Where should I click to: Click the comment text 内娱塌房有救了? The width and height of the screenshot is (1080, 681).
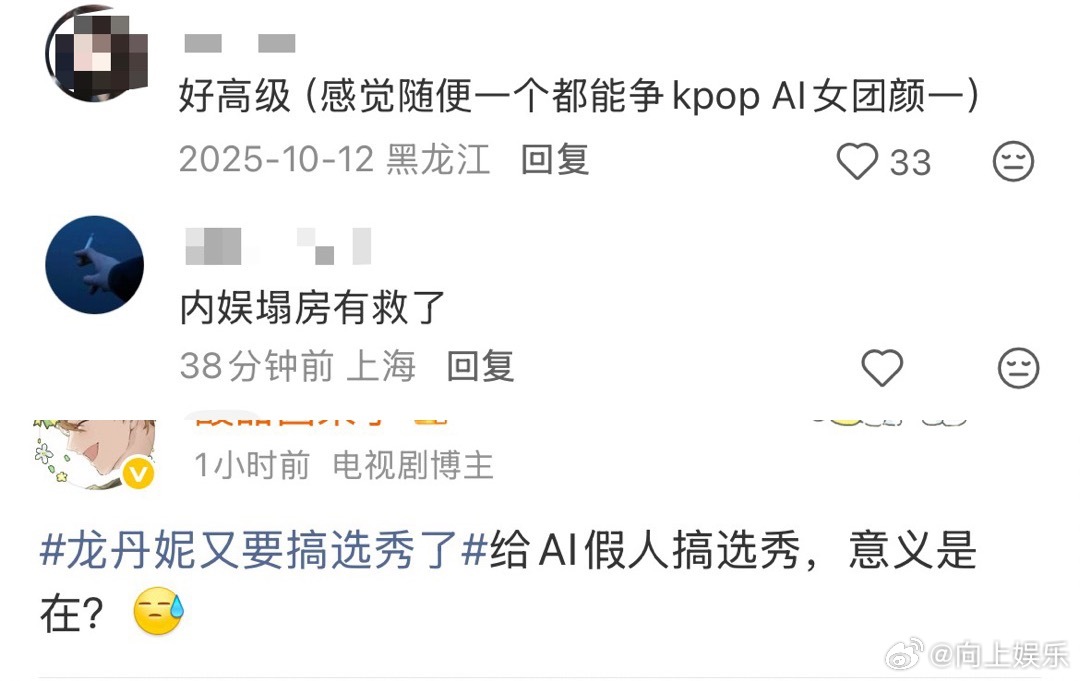point(312,307)
